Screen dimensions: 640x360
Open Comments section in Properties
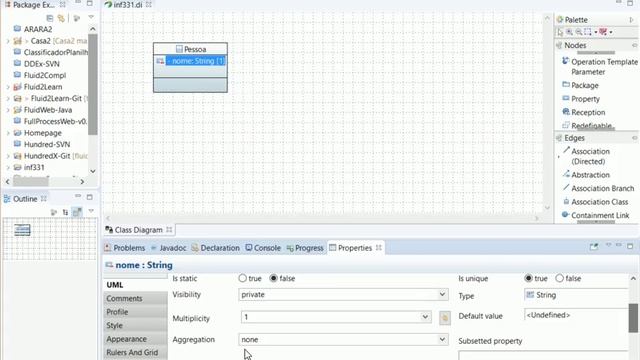point(135,298)
